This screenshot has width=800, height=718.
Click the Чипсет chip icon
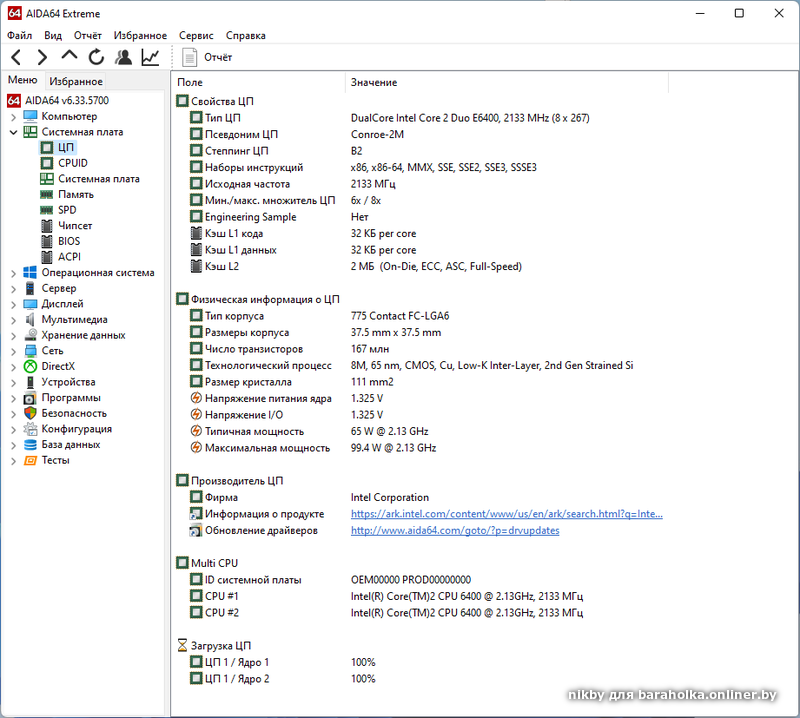[x=47, y=226]
